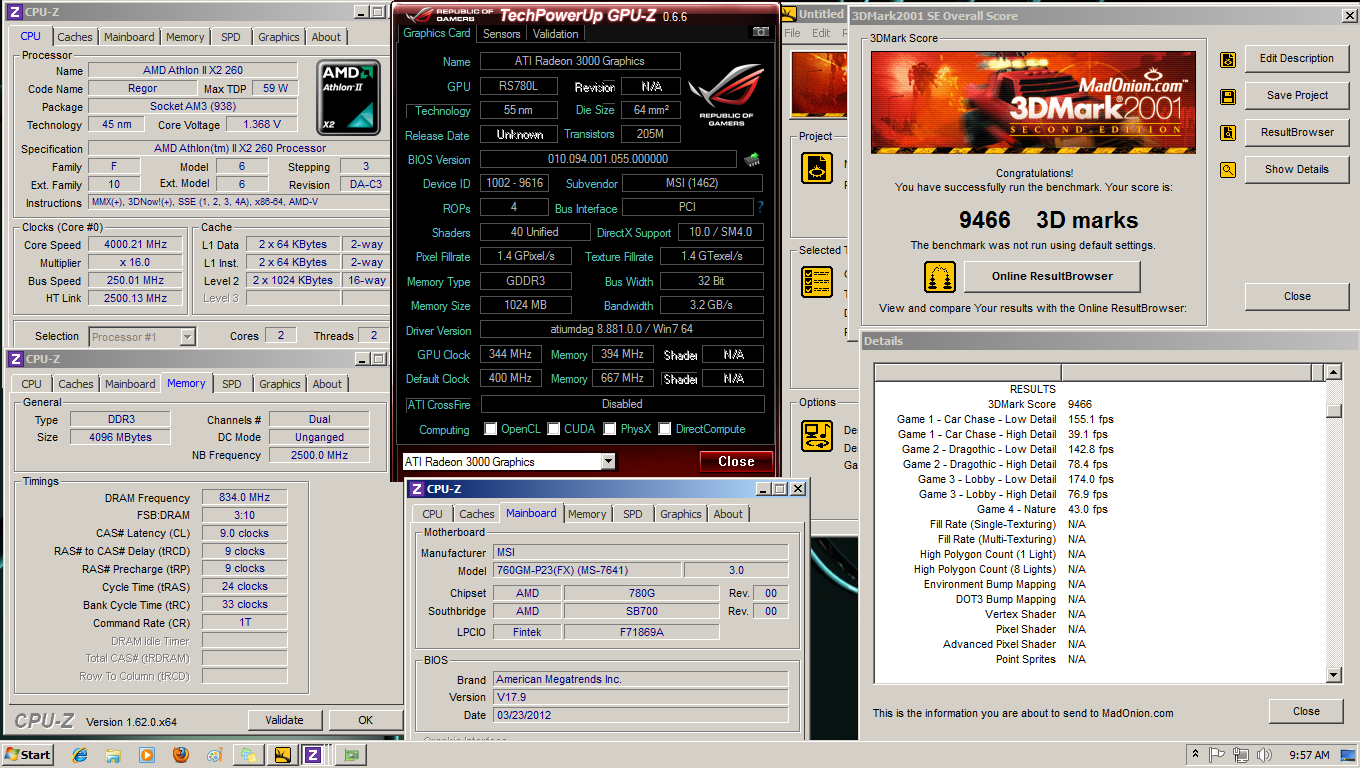Switch to CPU-Z purple Z taskbar button
The width and height of the screenshot is (1360, 768).
click(313, 755)
